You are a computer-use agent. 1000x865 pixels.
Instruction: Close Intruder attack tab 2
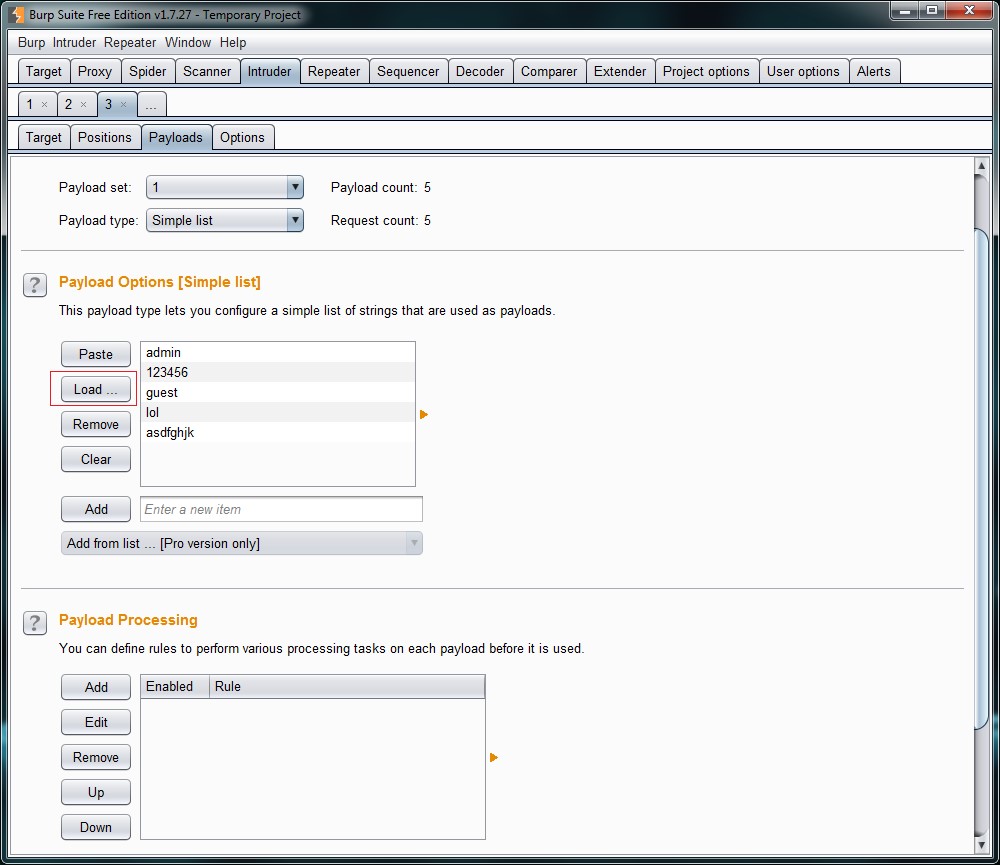[83, 105]
